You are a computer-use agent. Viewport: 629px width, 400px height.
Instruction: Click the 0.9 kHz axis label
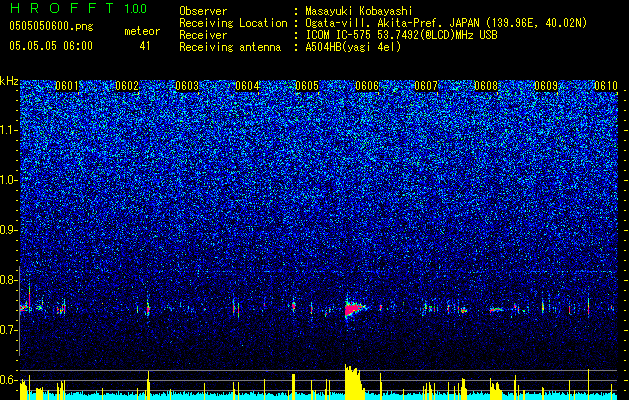click(x=9, y=230)
